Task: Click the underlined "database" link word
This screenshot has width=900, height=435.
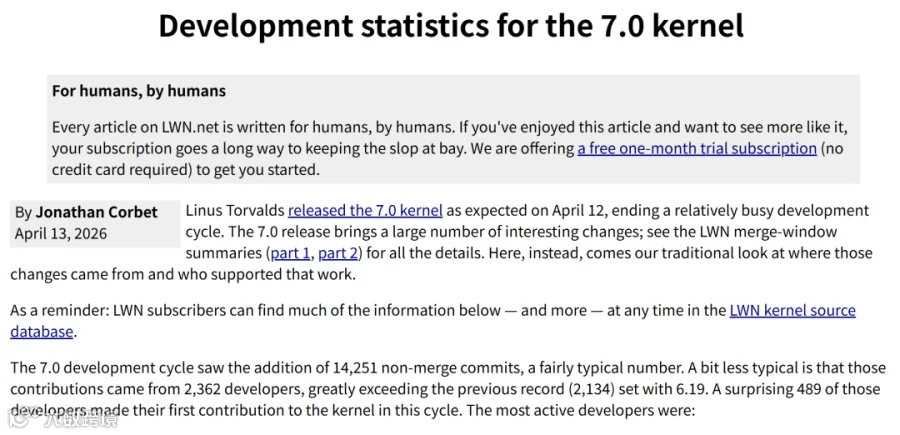Action: click(41, 332)
